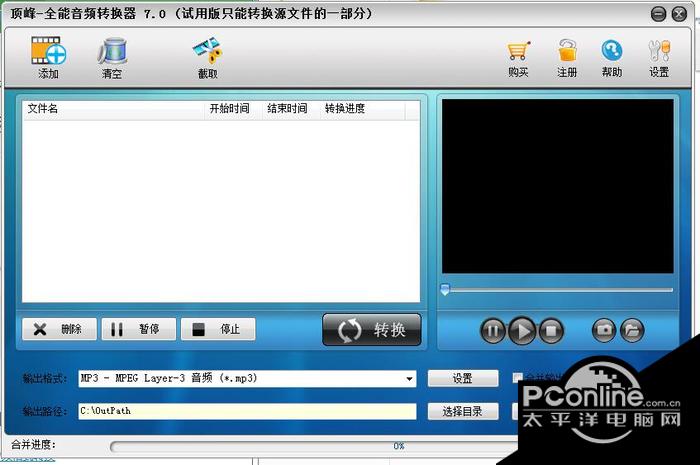700x465 pixels.
Task: Click the 删除 delete button
Action: point(59,329)
